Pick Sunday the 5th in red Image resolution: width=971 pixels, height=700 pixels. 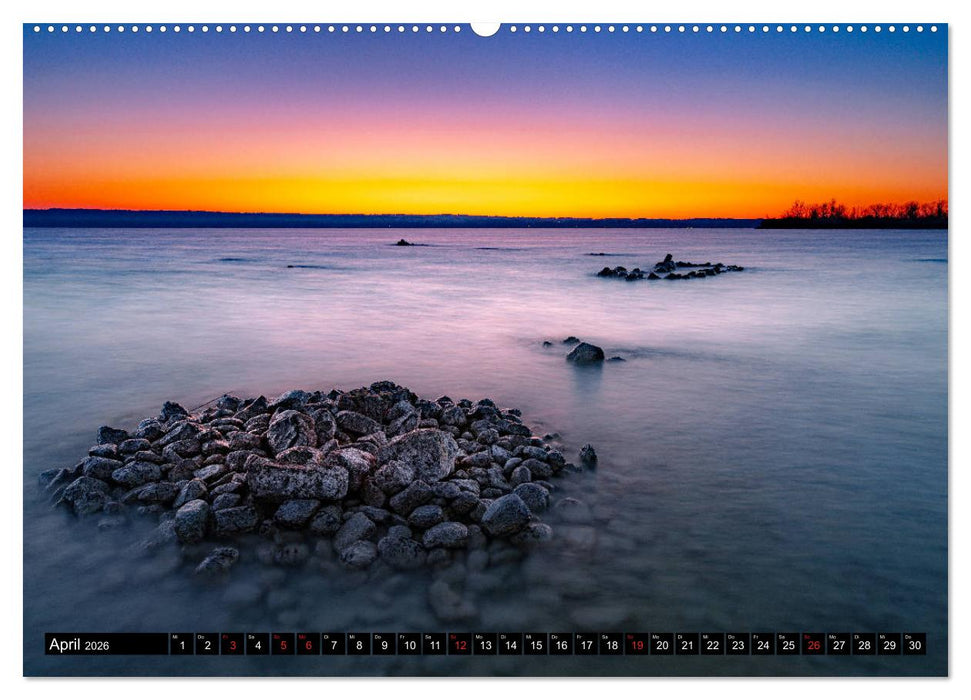[282, 645]
